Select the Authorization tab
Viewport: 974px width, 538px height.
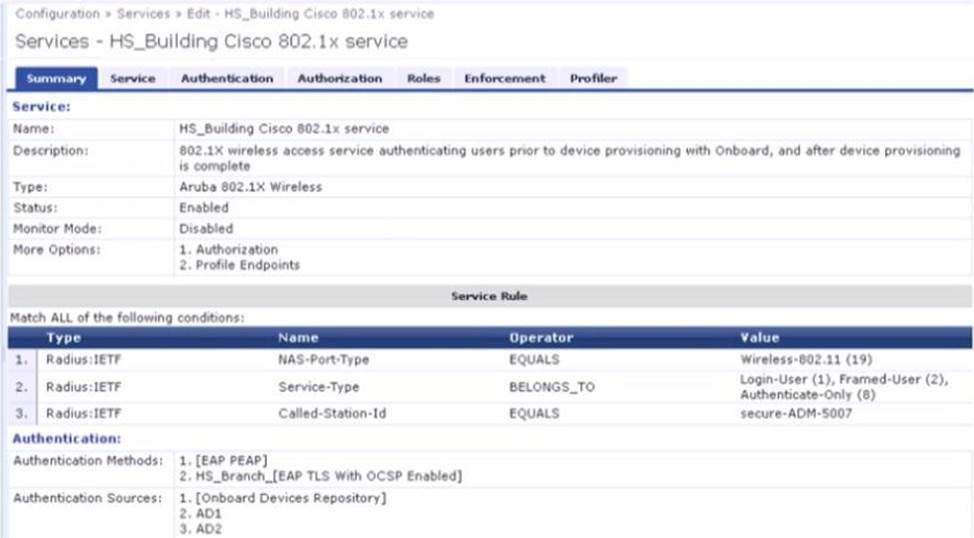pos(339,78)
